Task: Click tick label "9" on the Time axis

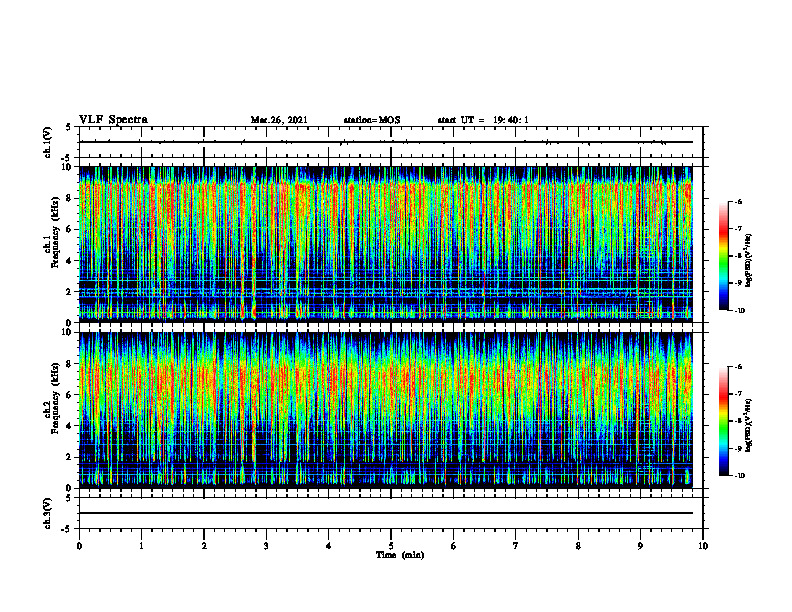Action: [x=640, y=546]
